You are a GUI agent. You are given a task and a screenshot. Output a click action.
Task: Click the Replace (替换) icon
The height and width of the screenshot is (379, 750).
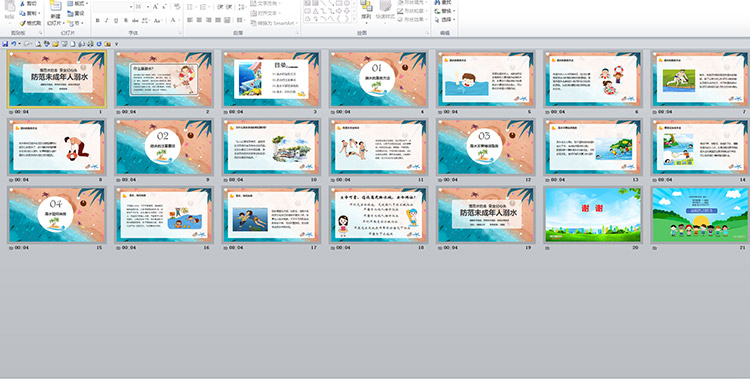coord(445,11)
